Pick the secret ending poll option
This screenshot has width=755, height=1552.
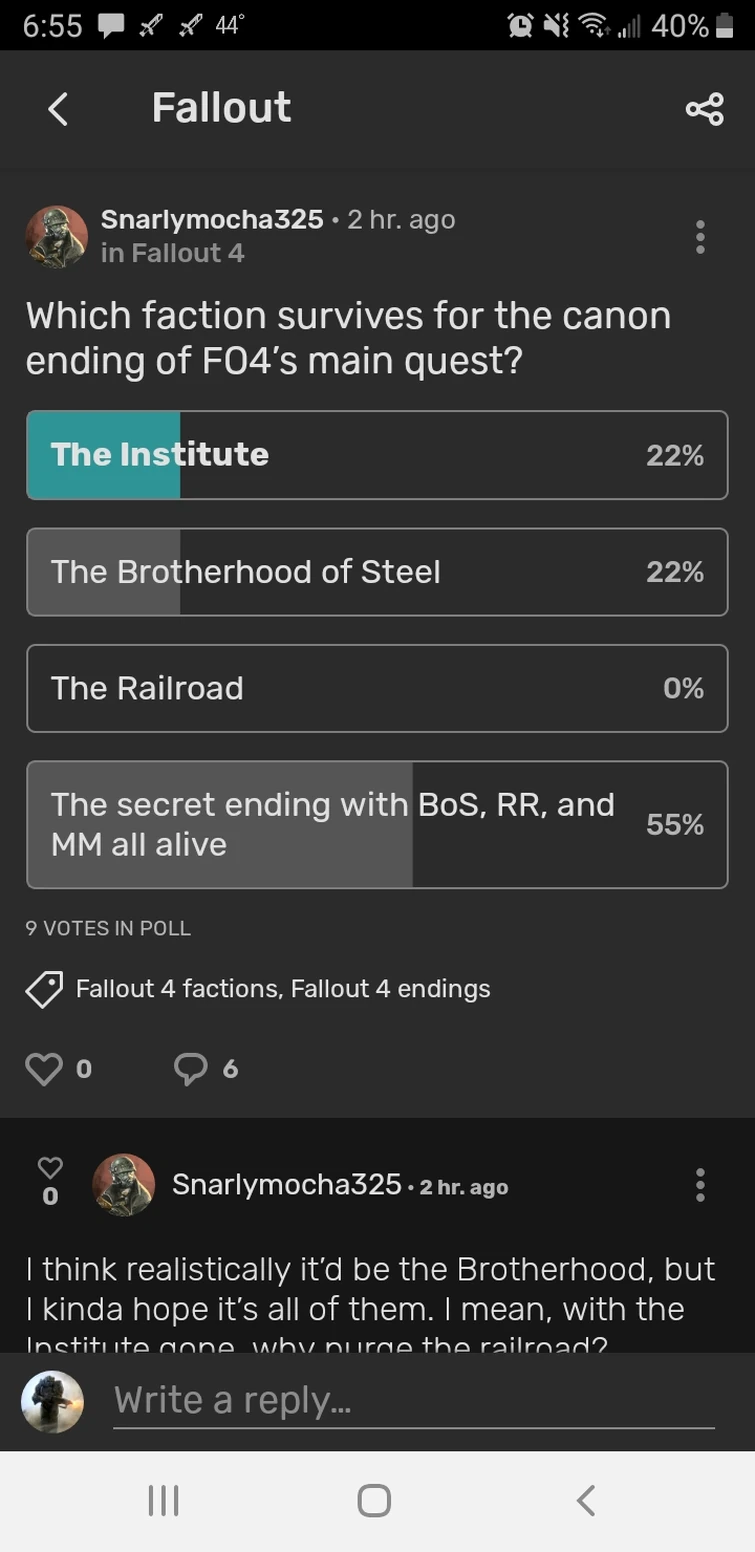[x=377, y=825]
